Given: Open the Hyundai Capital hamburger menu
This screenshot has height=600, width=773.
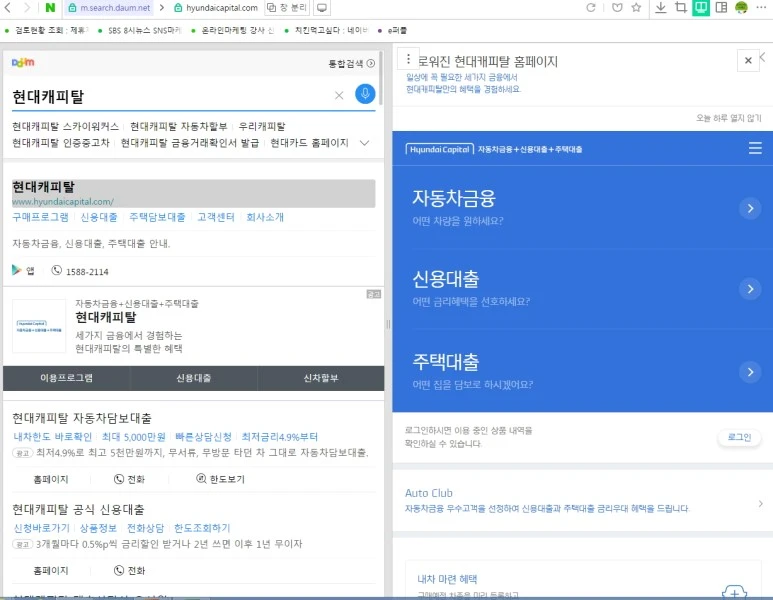Looking at the screenshot, I should point(755,148).
